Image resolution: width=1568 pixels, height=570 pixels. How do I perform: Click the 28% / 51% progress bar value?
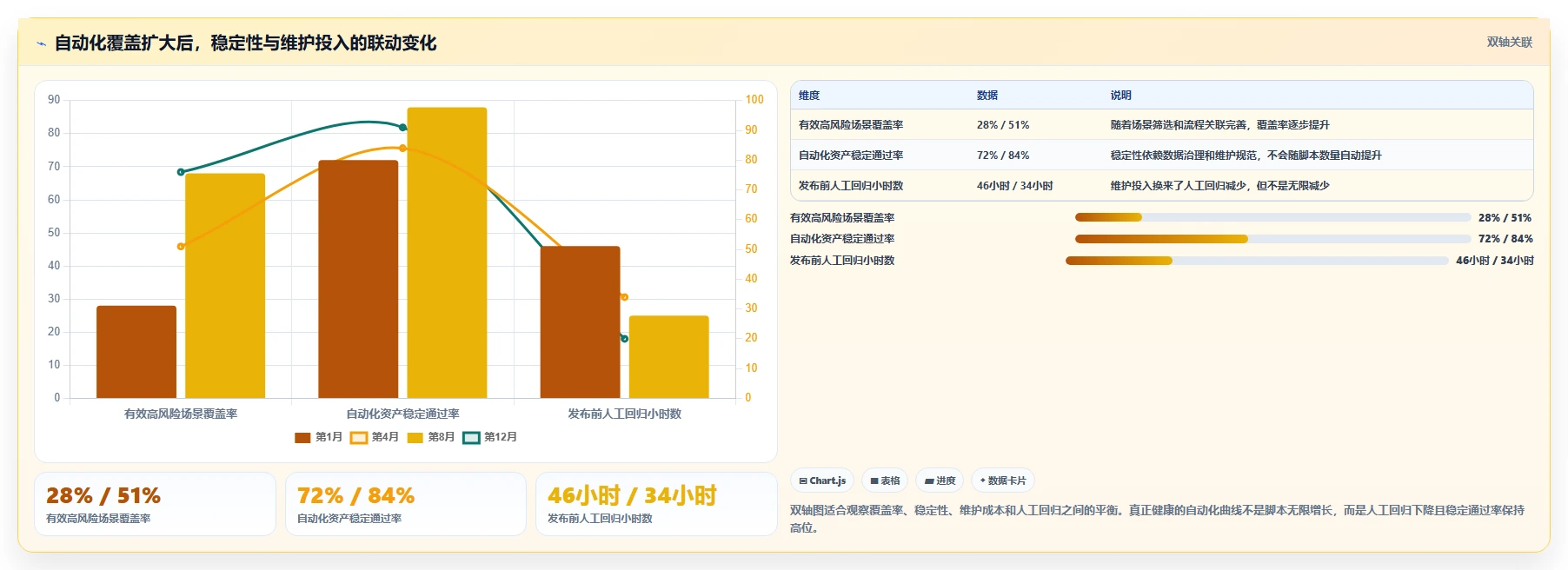pos(1505,218)
